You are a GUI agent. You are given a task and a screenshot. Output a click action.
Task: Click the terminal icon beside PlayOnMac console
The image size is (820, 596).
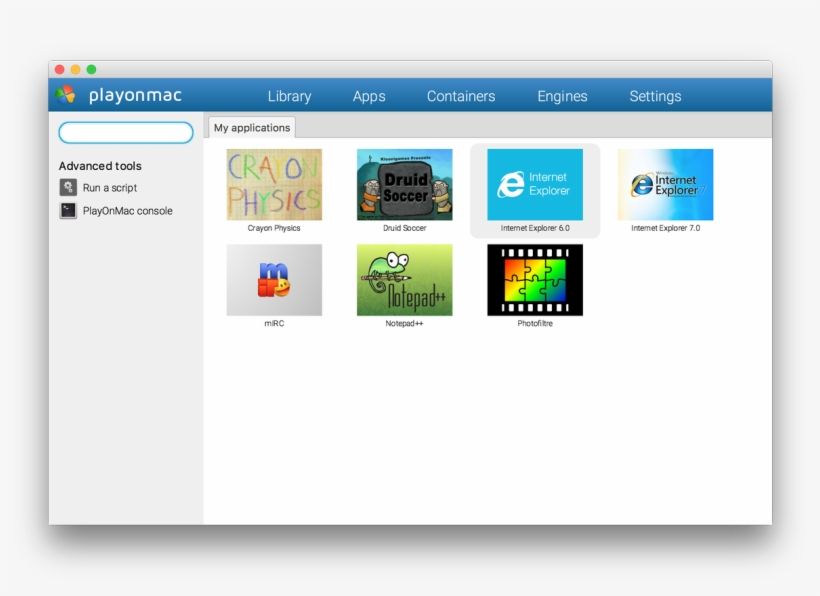[68, 211]
